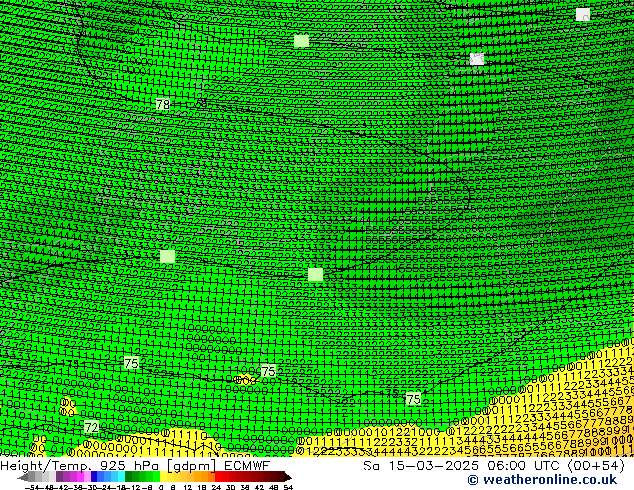Click the Height/Temp. 925 hPa ECMWF title

pos(135,465)
